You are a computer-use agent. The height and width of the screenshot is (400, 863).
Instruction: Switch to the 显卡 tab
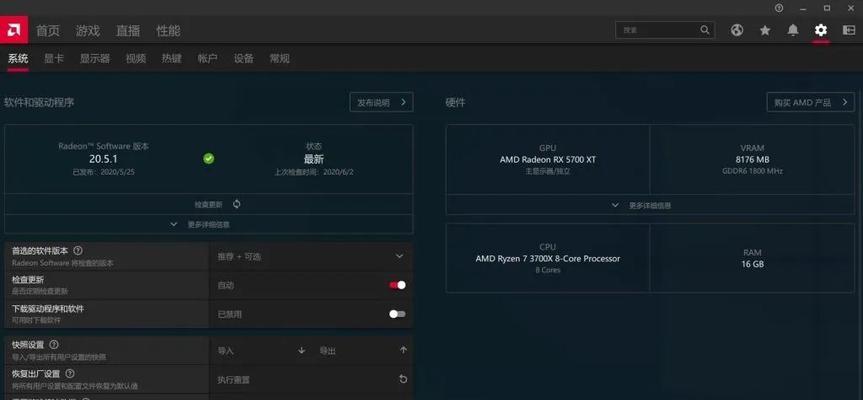pyautogui.click(x=54, y=58)
